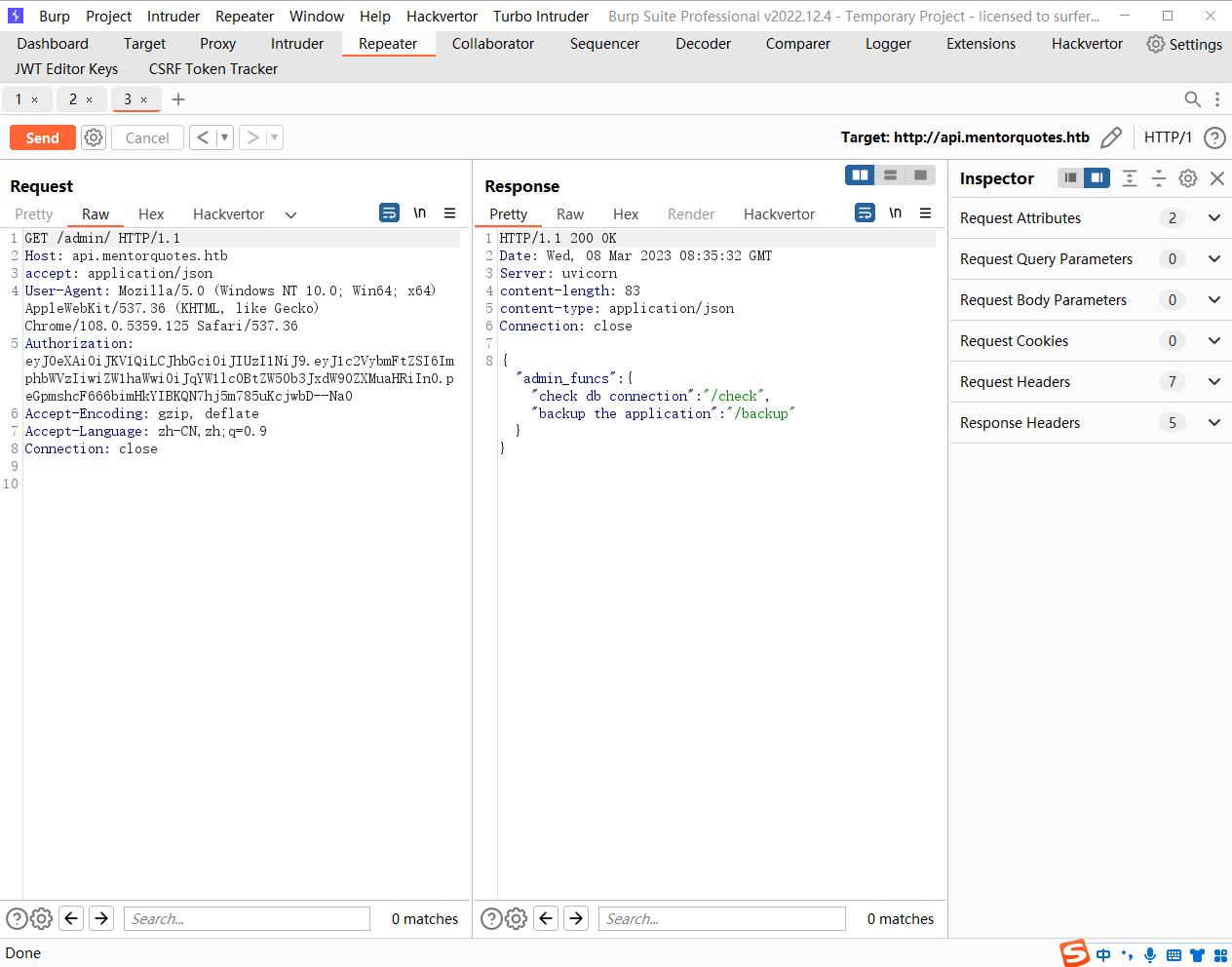Go to next Request search match
This screenshot has width=1232, height=967.
click(101, 918)
